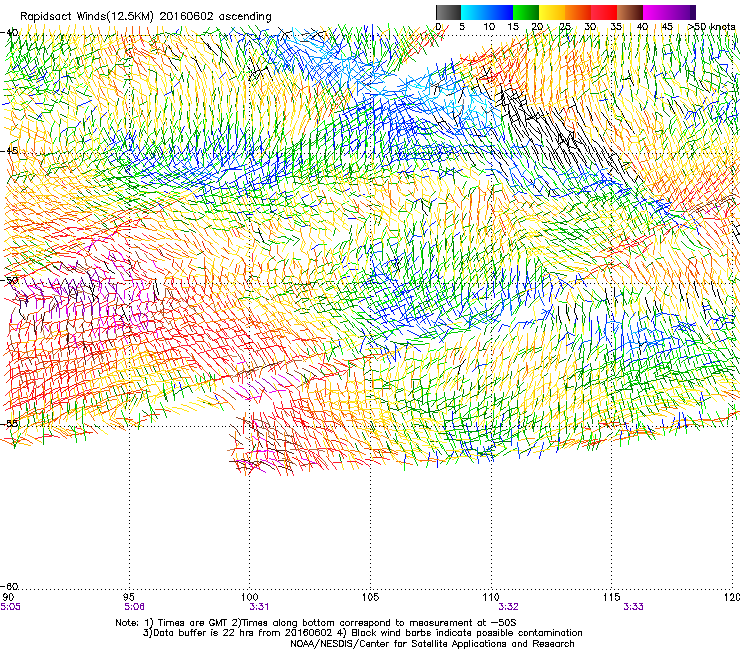Viewport: 740px width, 650px height.
Task: Click the 95 longitude axis label
Action: click(x=129, y=598)
